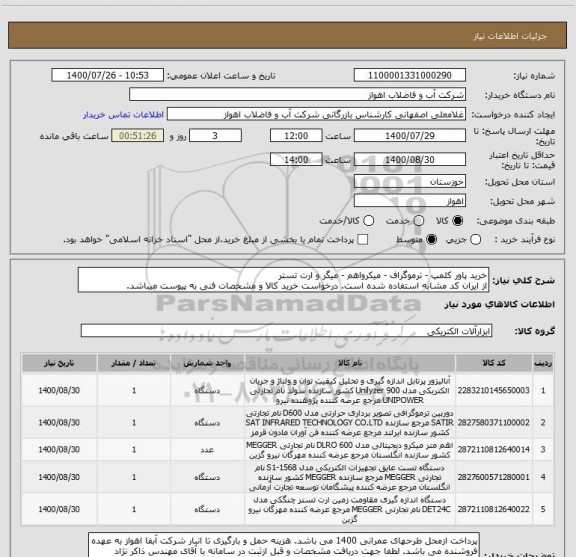Viewport: 576px width, 557px height.
Task: Click the Unilyzer 900 analyzer item name
Action: 350,390
